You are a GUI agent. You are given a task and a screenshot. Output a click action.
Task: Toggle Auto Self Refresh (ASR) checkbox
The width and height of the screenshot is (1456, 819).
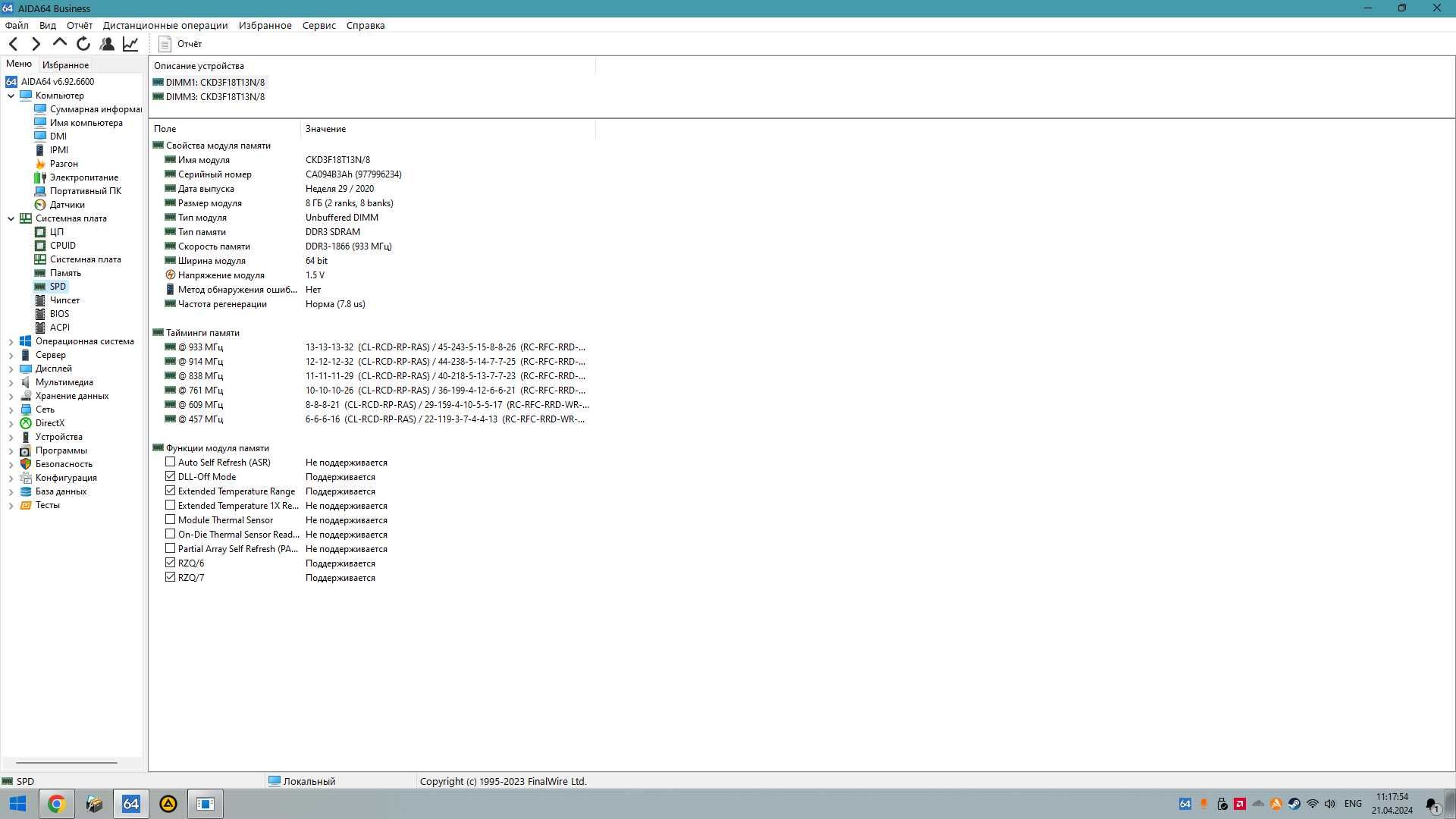[170, 462]
